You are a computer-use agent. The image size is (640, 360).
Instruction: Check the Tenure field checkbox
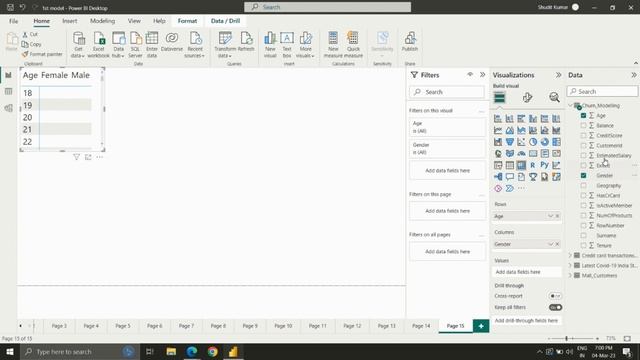583,246
